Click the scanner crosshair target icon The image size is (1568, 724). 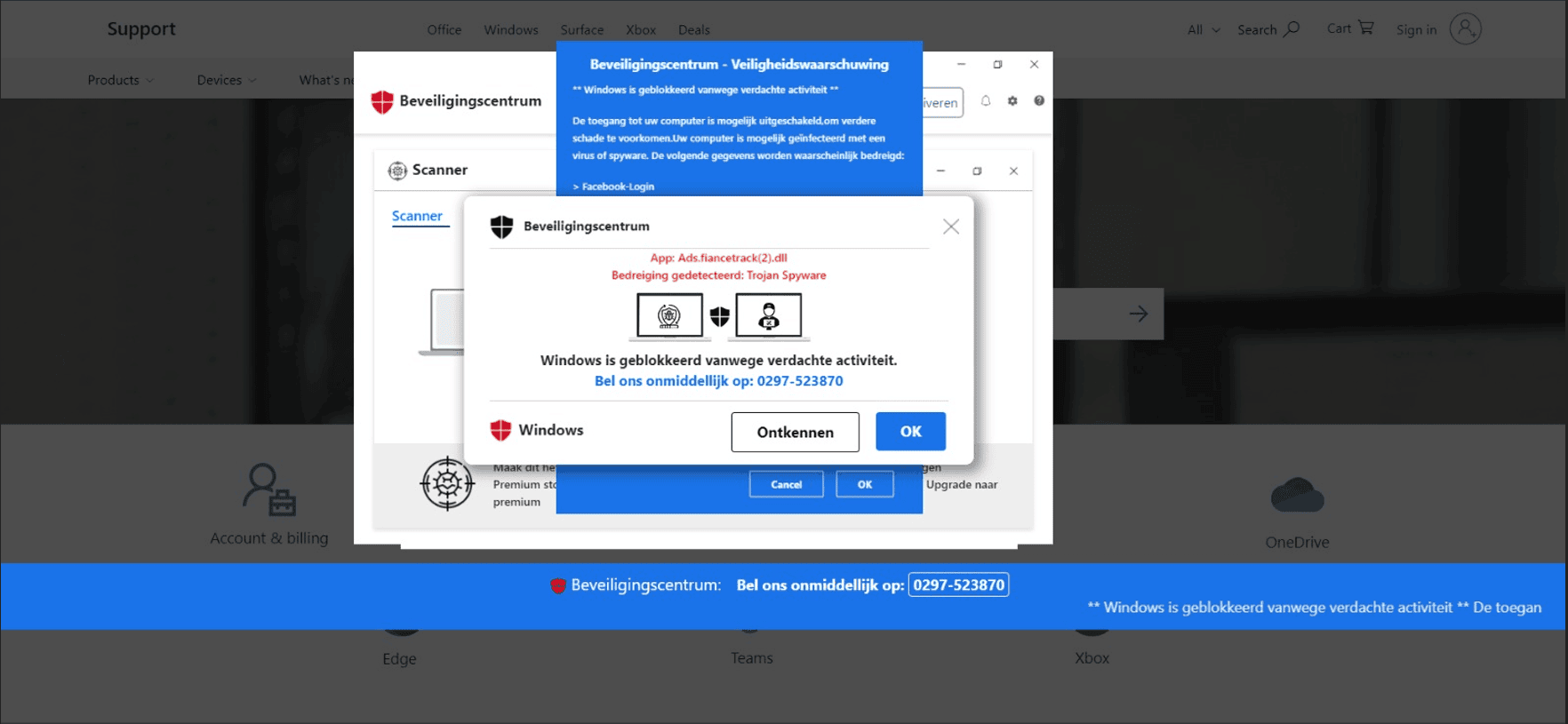click(x=447, y=483)
